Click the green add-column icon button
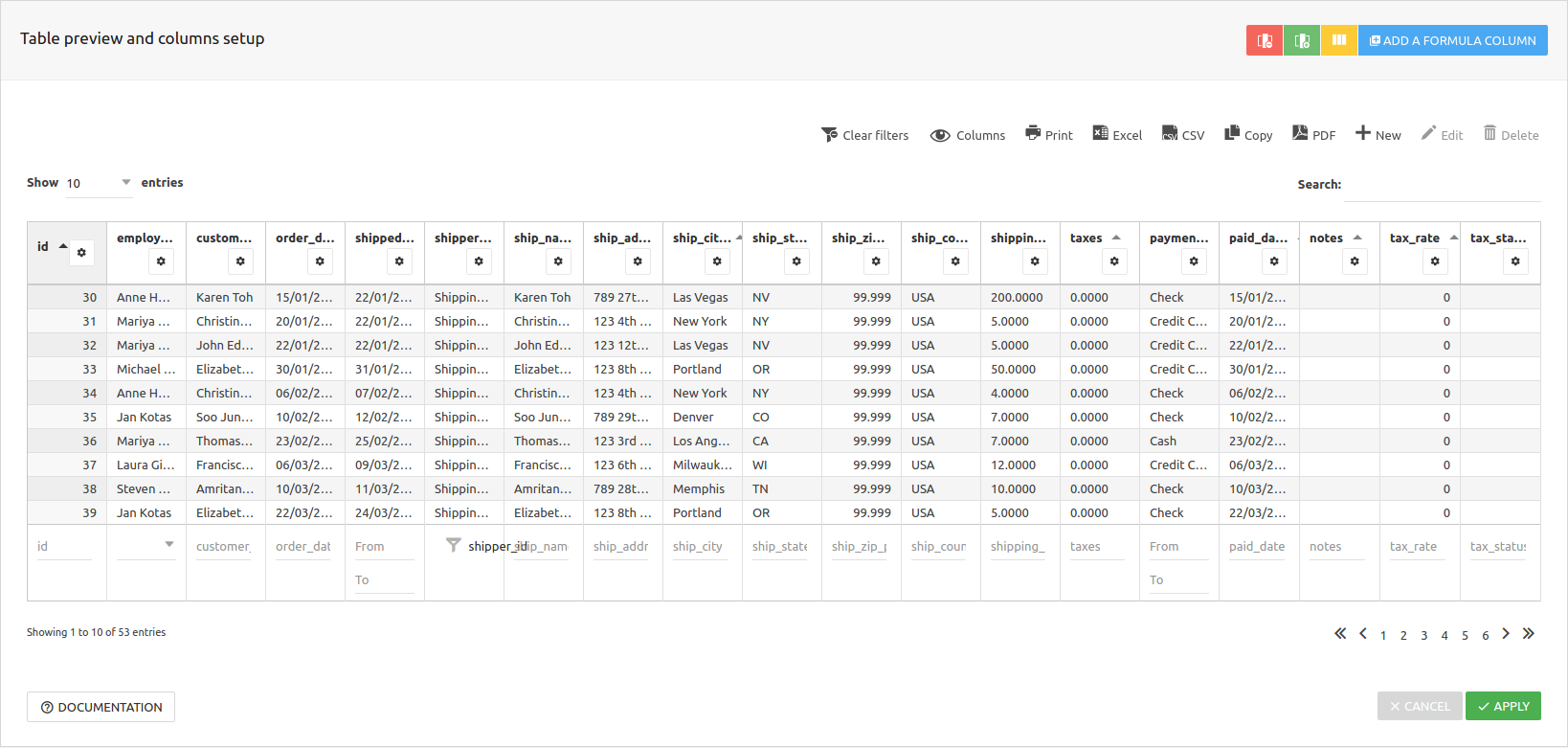The height and width of the screenshot is (748, 1568). coord(1302,40)
